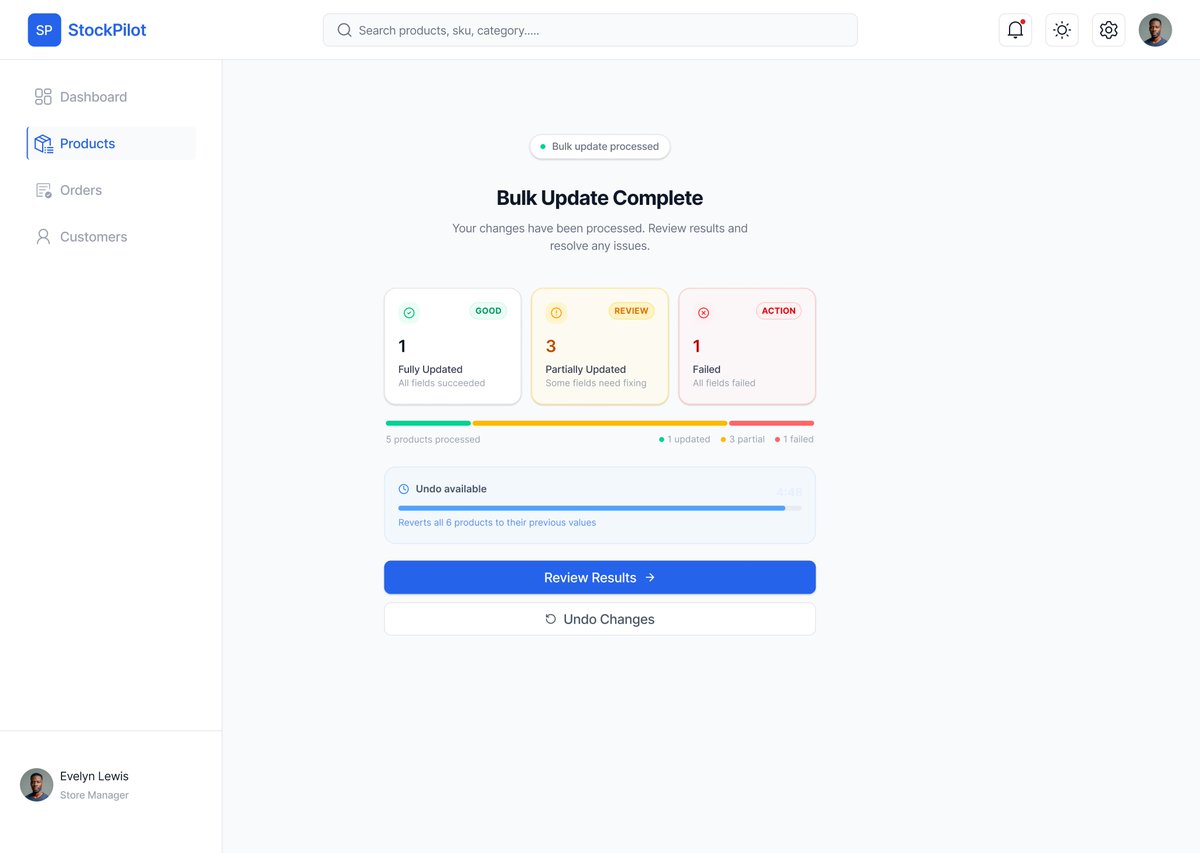Click the REVIEW badge
Screen dimensions: 1200x853
[631, 311]
